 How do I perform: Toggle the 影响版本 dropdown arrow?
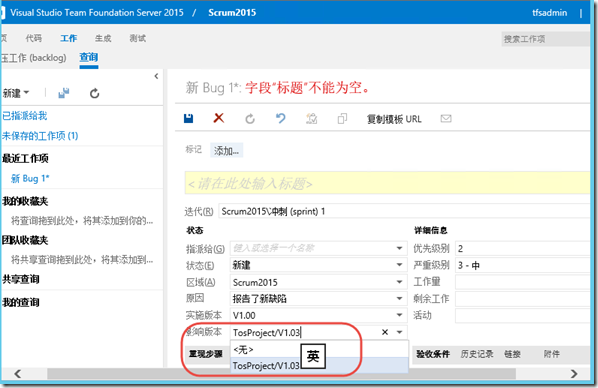click(399, 332)
